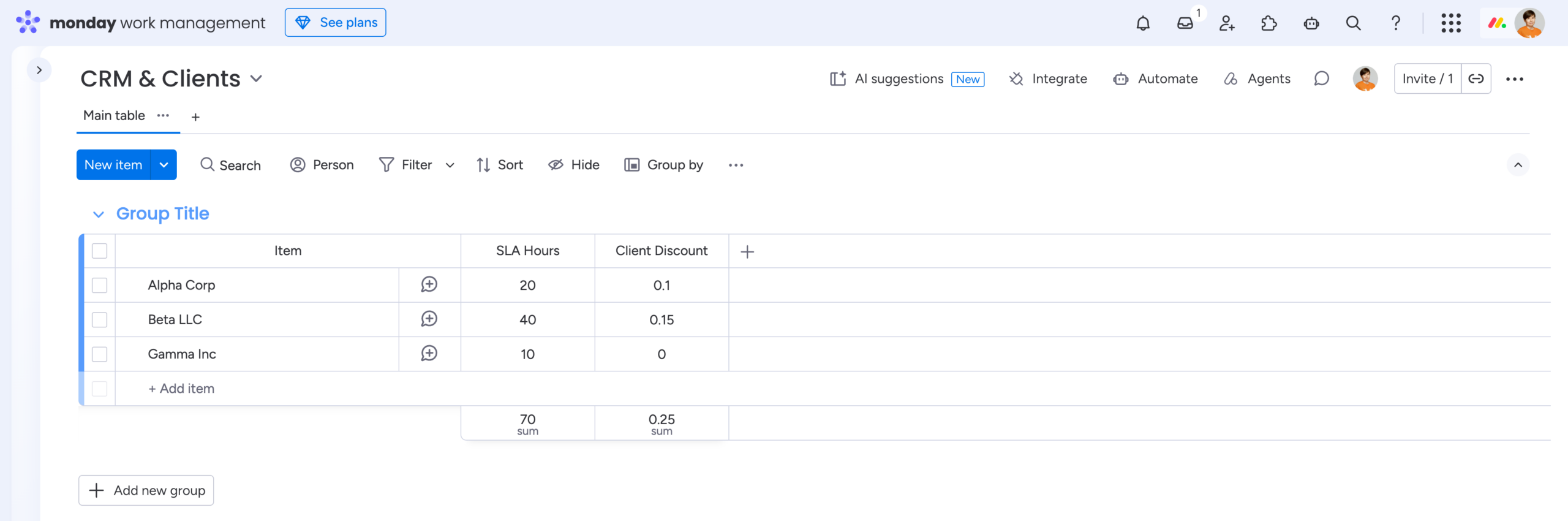The image size is (1568, 521).
Task: Click Add new group button
Action: coord(146,490)
